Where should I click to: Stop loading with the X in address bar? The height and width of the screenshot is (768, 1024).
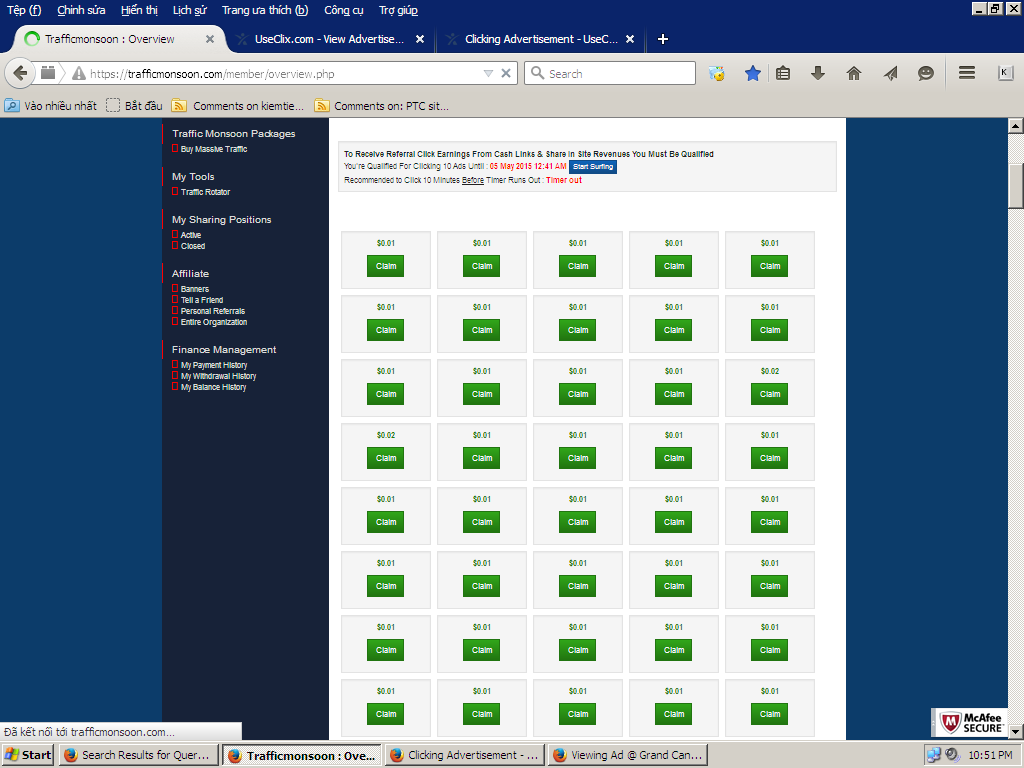coord(505,73)
